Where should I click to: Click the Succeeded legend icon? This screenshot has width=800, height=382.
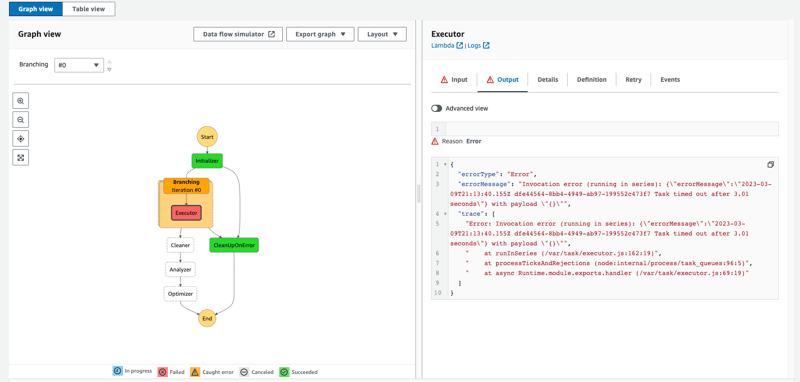click(284, 372)
